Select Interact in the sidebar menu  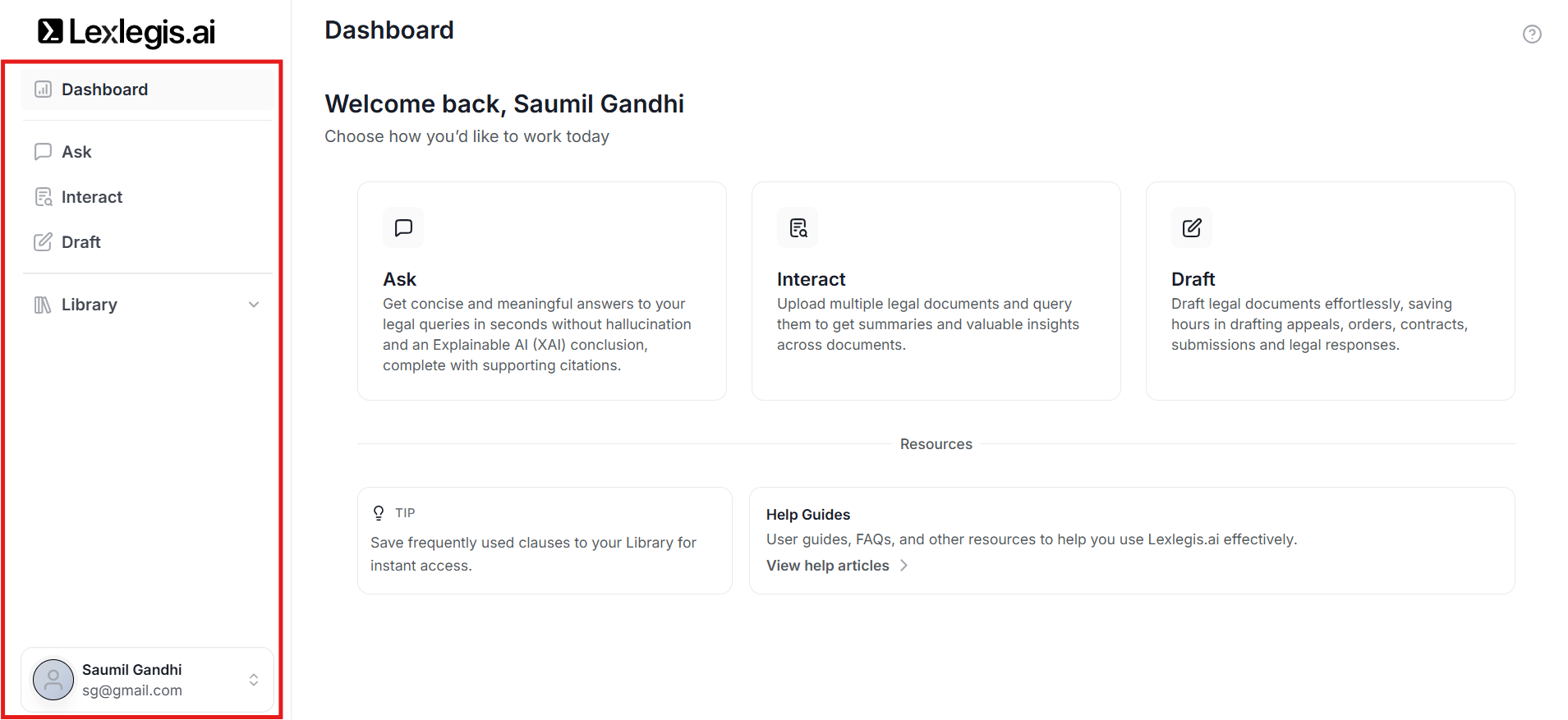[92, 197]
